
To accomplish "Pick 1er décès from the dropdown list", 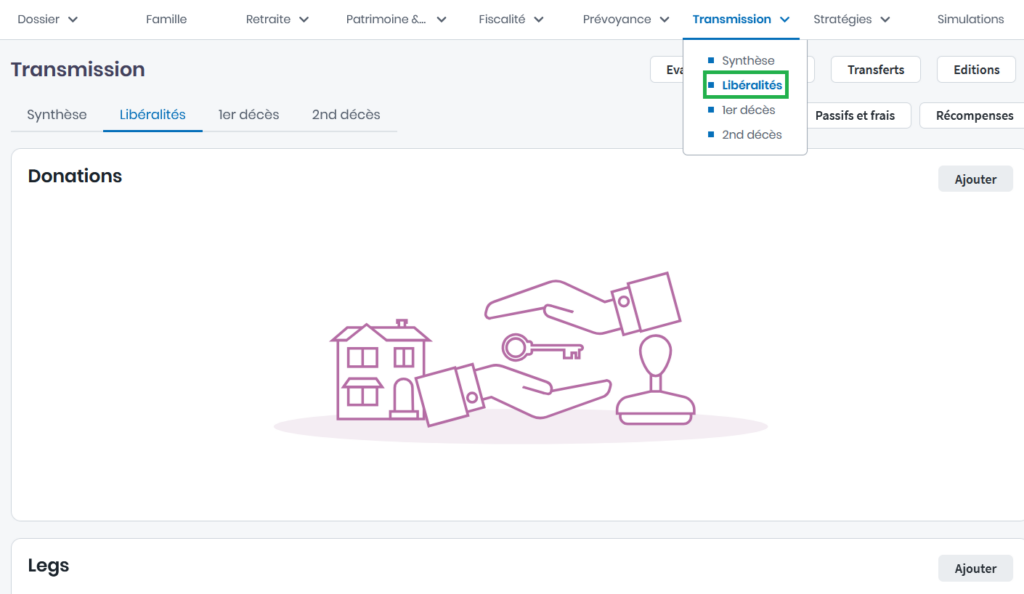I will click(748, 110).
